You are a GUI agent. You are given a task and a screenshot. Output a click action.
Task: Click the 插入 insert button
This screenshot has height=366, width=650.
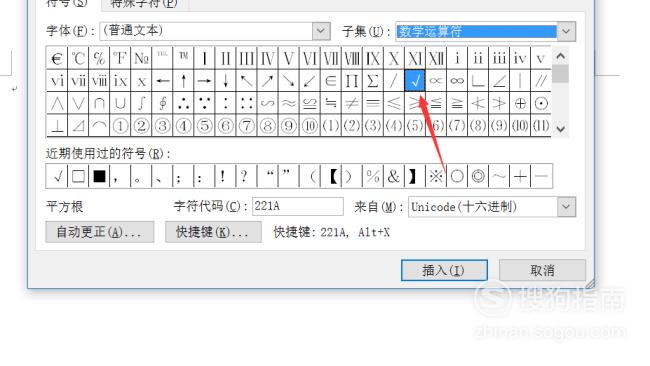pos(444,270)
